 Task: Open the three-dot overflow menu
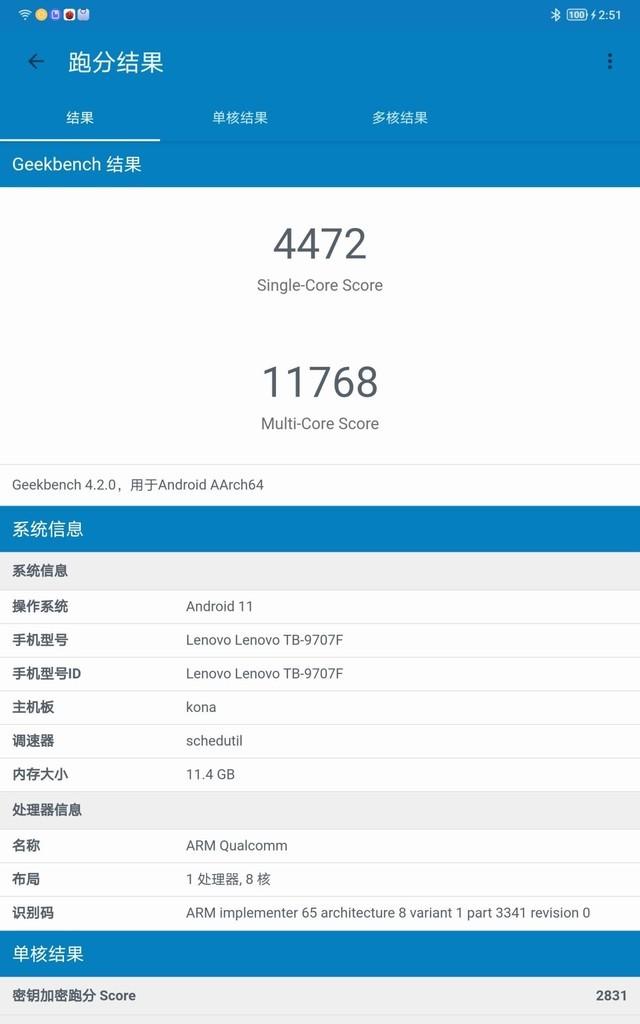(x=609, y=61)
